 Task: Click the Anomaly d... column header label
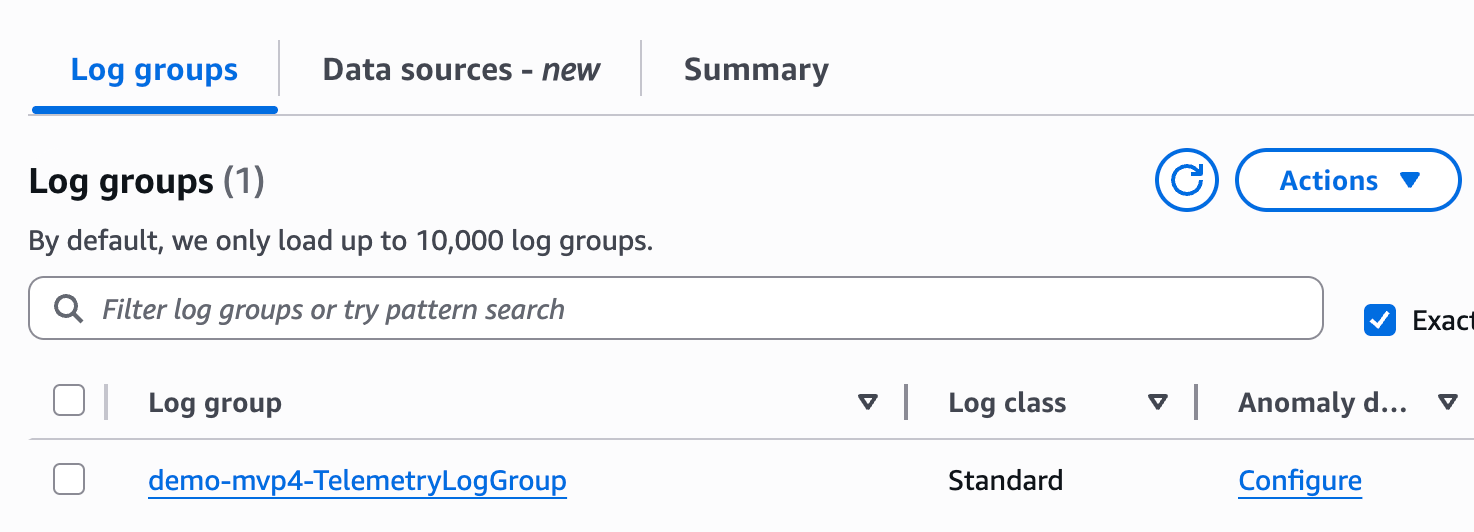[x=1322, y=403]
